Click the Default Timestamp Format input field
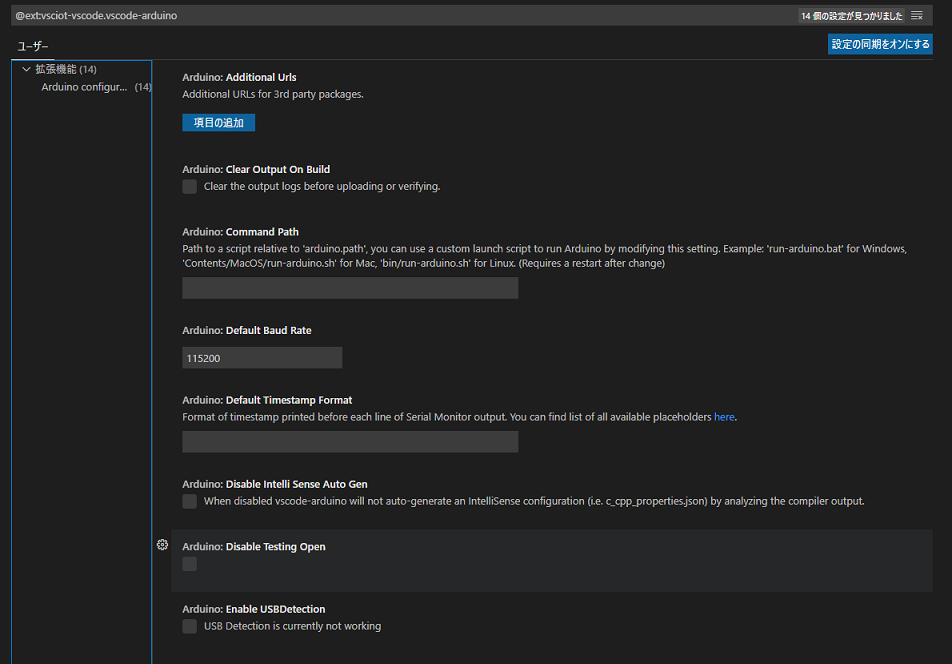The height and width of the screenshot is (664, 952). [350, 442]
